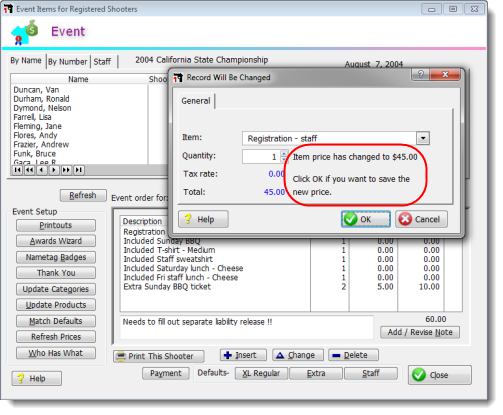Click the dialog's question-mark help icon
Image resolution: width=503 pixels, height=415 pixels.
point(421,74)
